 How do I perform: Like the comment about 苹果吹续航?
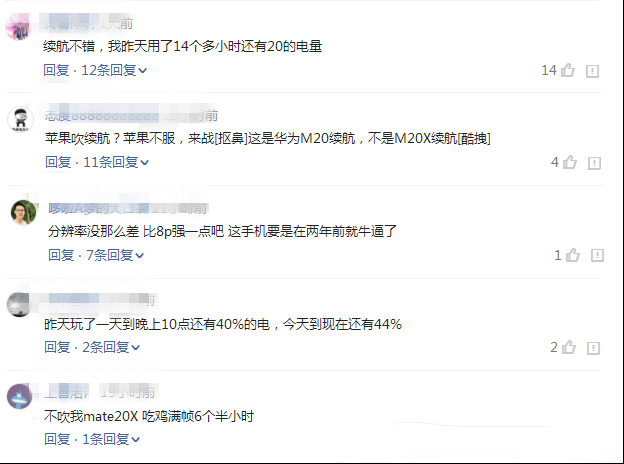(x=570, y=162)
